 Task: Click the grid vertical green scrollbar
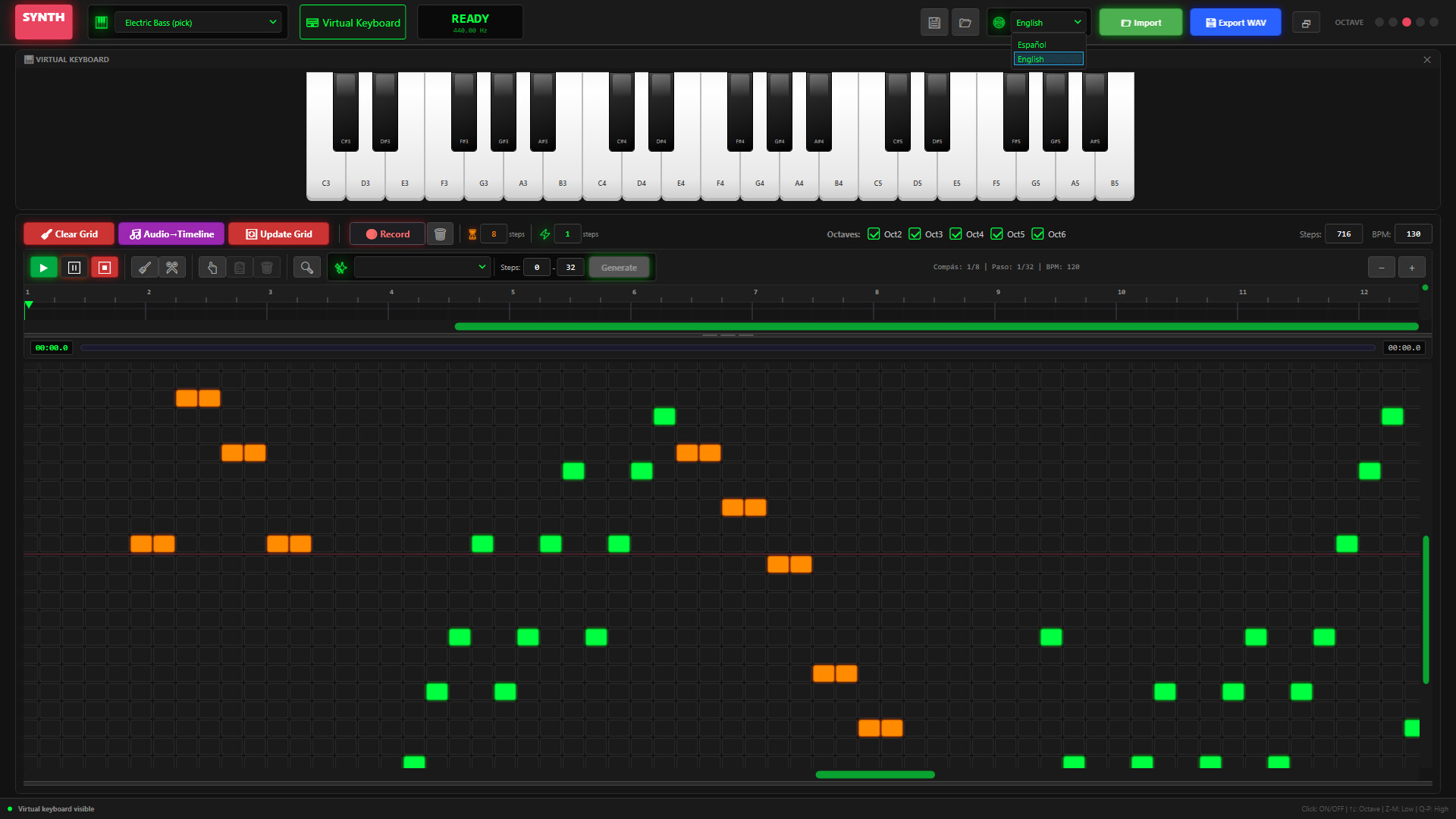click(1426, 610)
